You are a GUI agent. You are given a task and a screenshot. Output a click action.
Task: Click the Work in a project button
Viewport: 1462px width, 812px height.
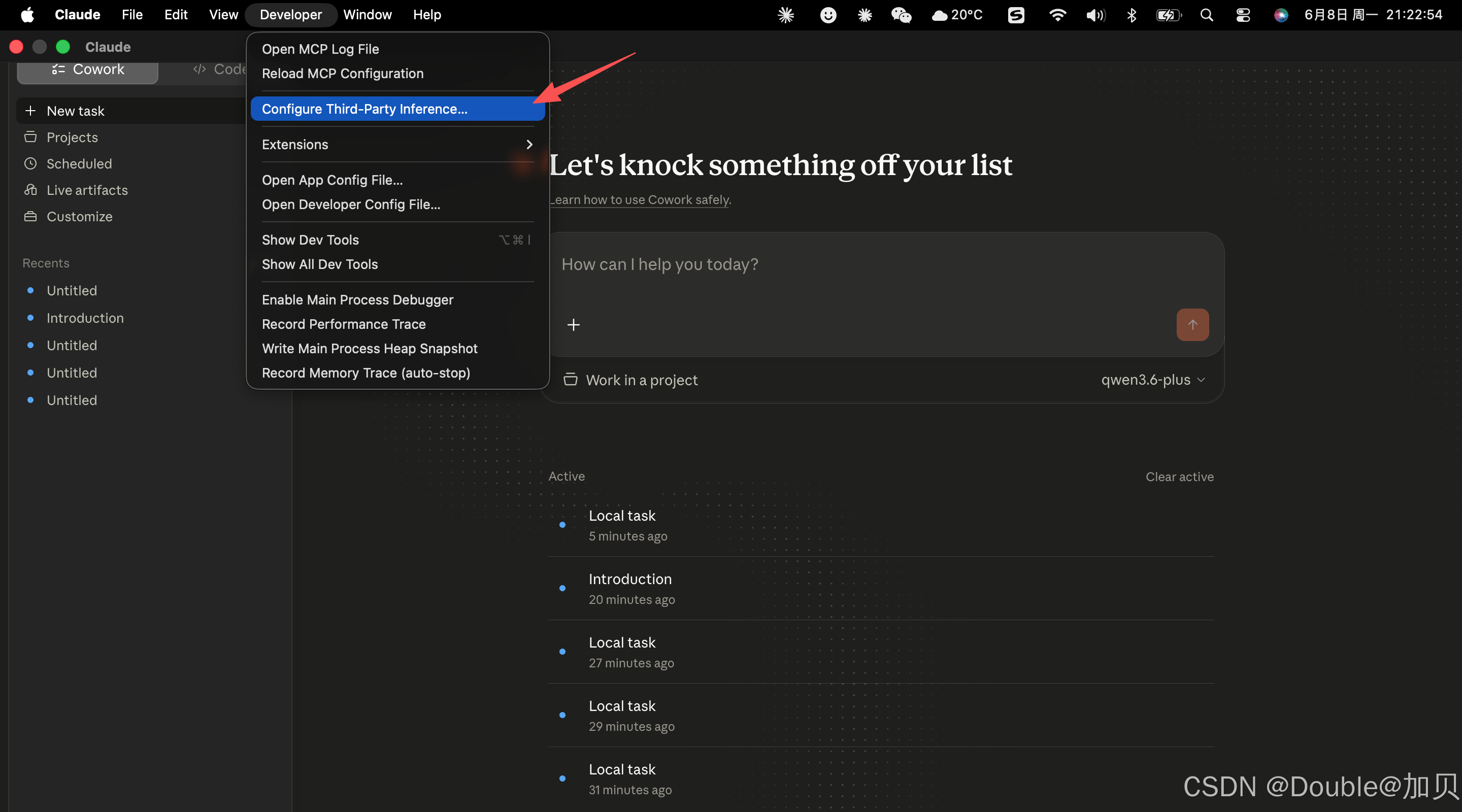(630, 380)
